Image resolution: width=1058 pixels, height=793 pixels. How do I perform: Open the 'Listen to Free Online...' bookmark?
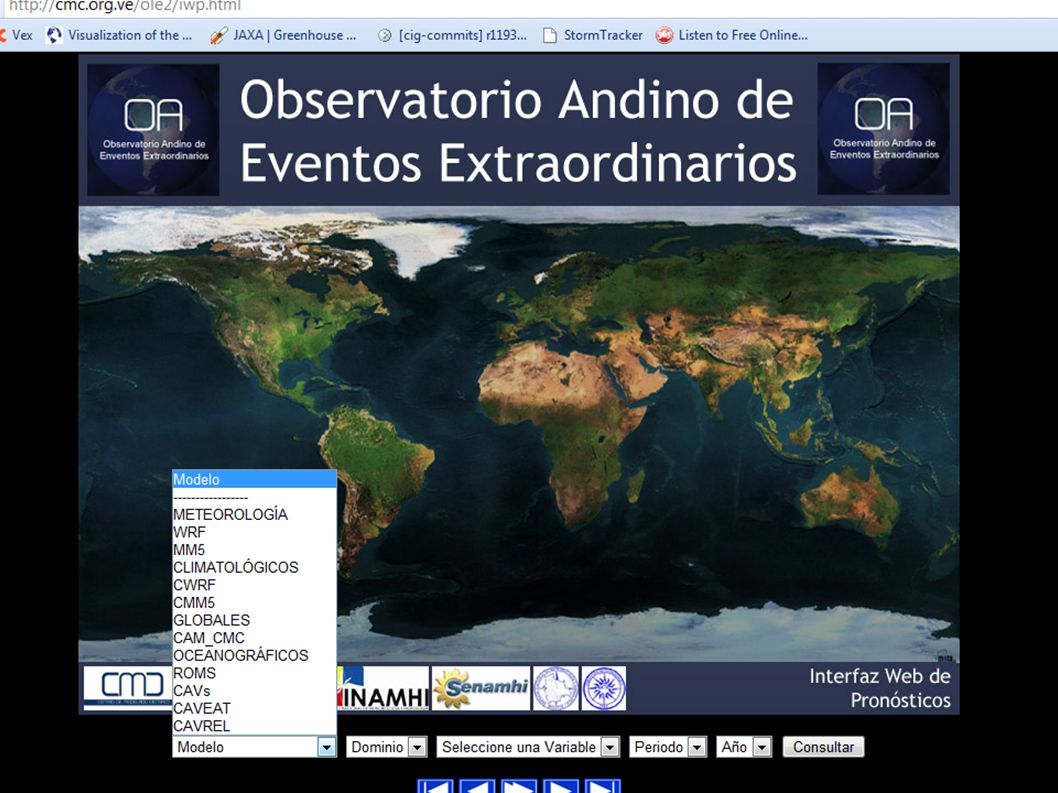[732, 35]
